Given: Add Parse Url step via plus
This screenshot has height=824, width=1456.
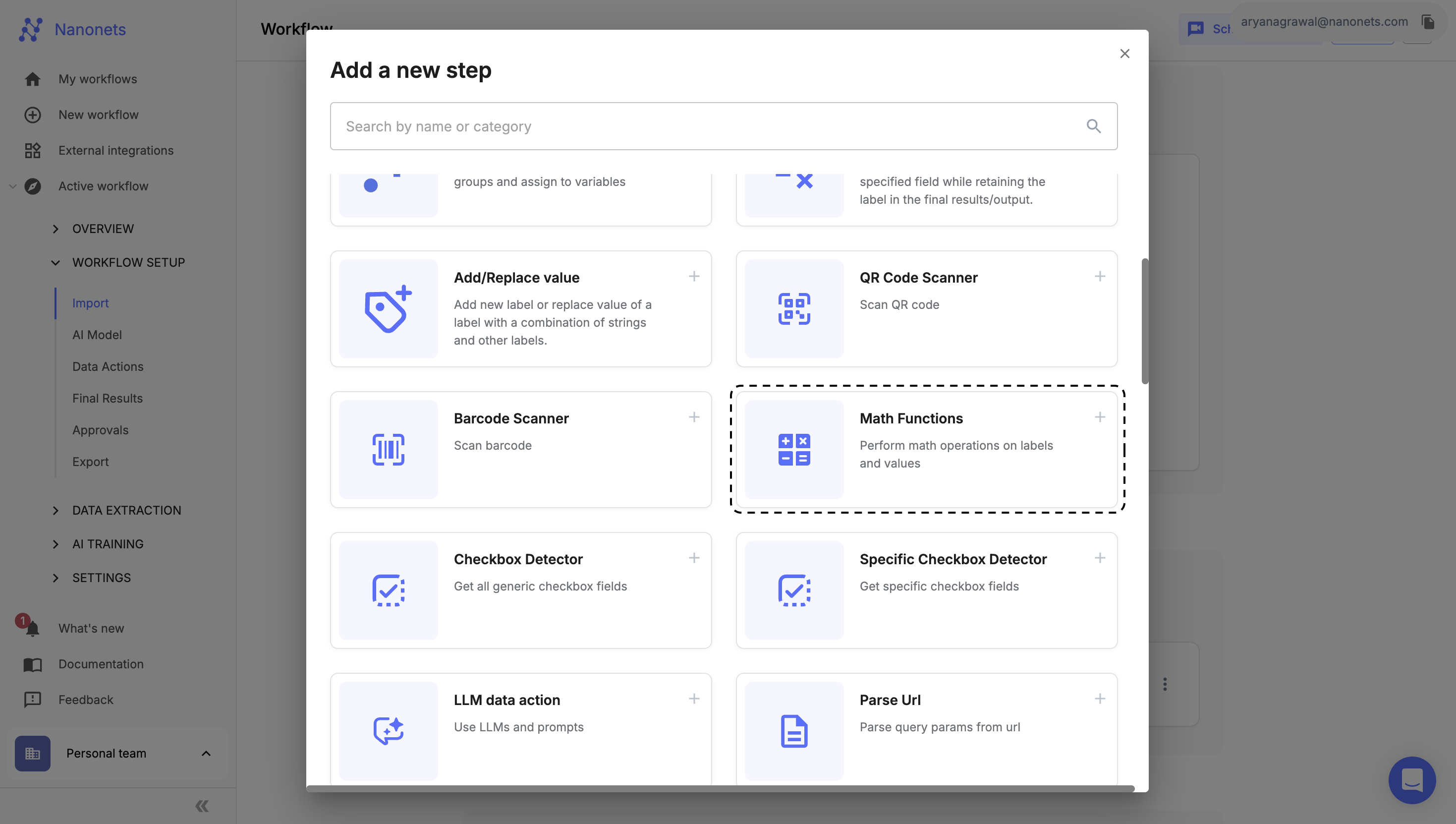Looking at the screenshot, I should [1100, 699].
